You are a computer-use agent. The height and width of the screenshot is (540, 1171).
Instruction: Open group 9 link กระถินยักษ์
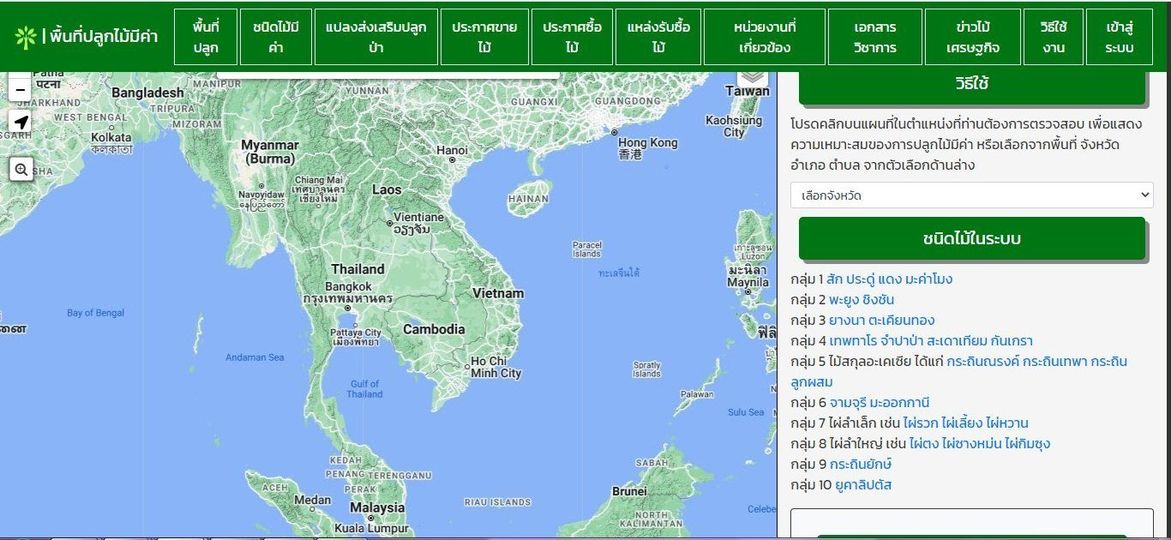pyautogui.click(x=860, y=465)
